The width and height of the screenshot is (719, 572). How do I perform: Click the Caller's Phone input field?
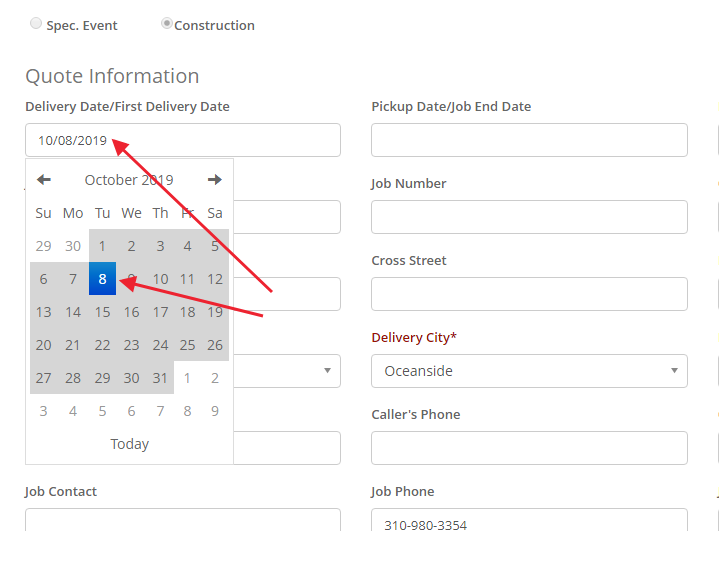529,448
